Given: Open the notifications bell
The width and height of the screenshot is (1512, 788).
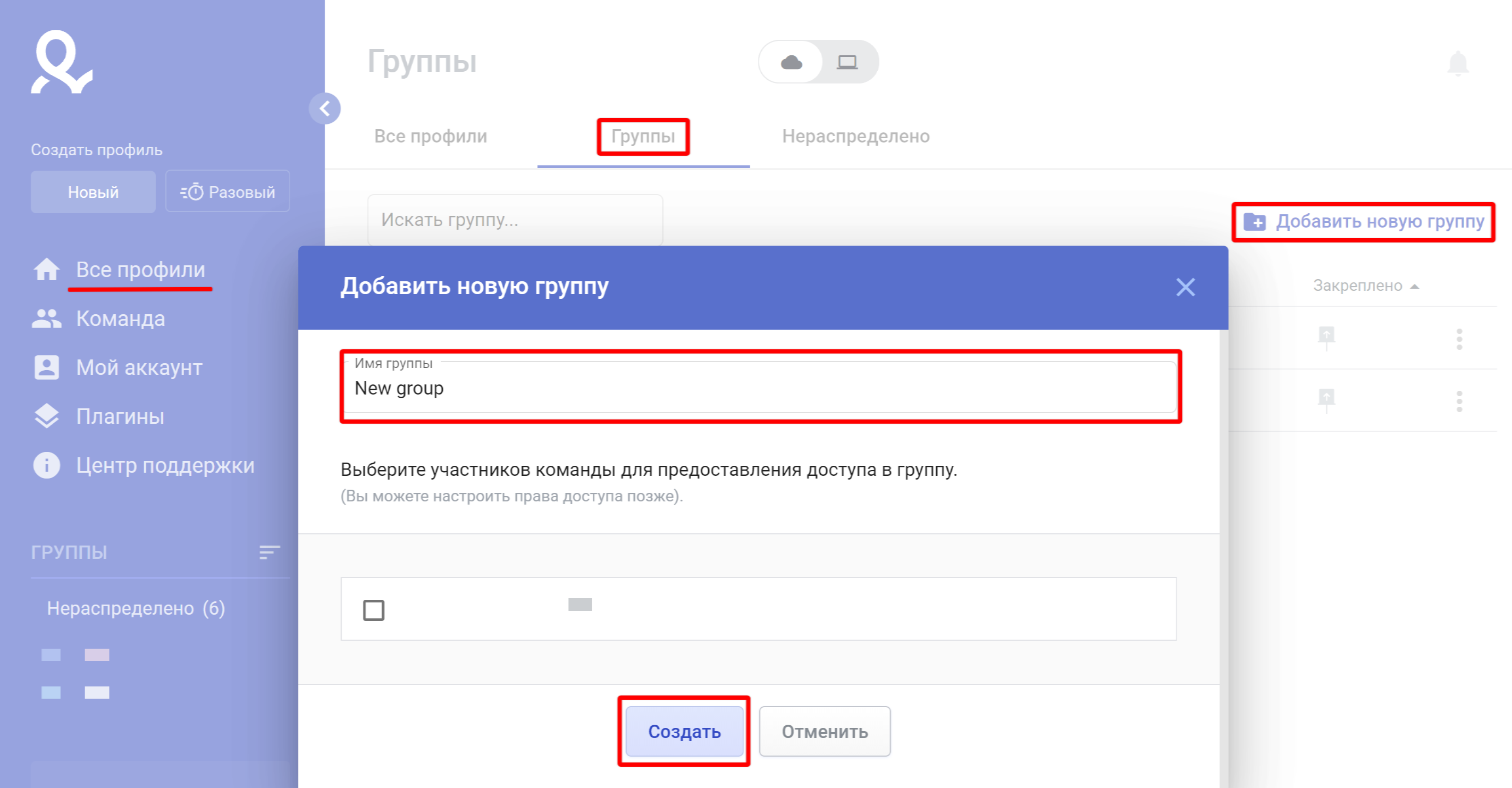Looking at the screenshot, I should click(1458, 63).
